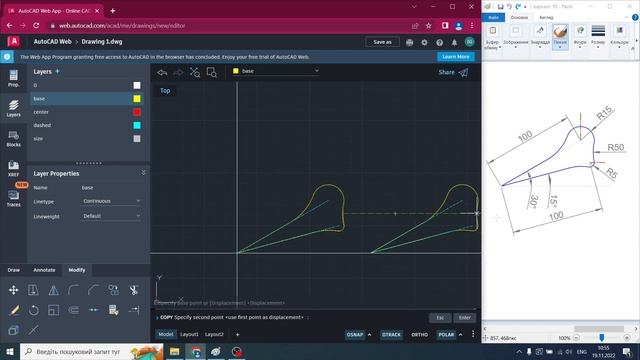Open the Traces panel in sidebar

(x=13, y=198)
